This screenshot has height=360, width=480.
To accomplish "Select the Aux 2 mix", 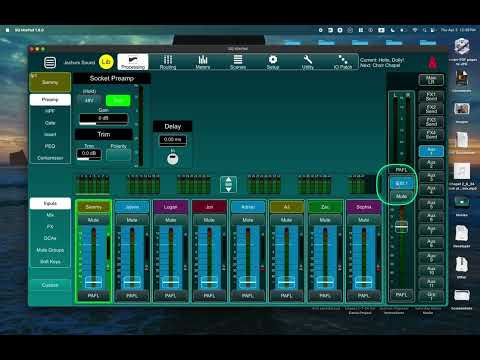I will click(x=431, y=164).
